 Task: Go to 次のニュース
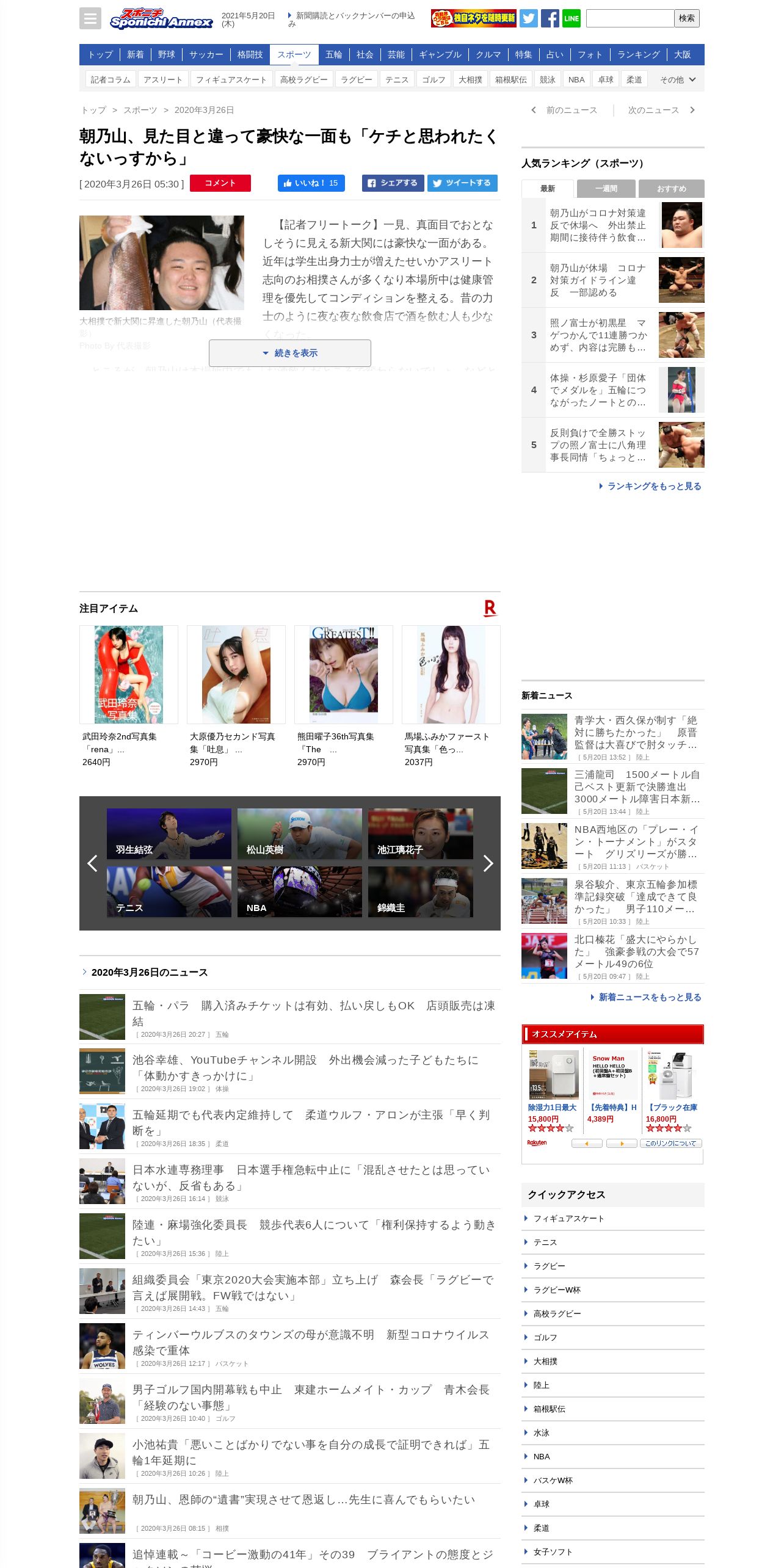(661, 110)
